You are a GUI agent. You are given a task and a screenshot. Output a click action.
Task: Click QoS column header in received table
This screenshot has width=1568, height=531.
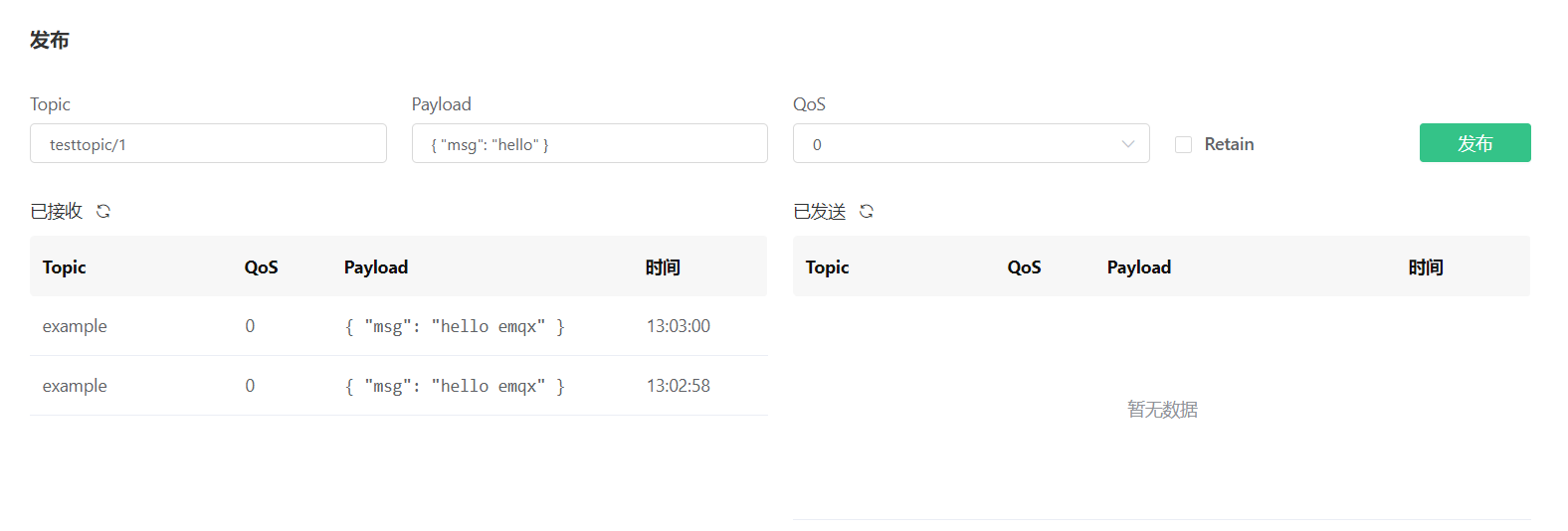262,267
